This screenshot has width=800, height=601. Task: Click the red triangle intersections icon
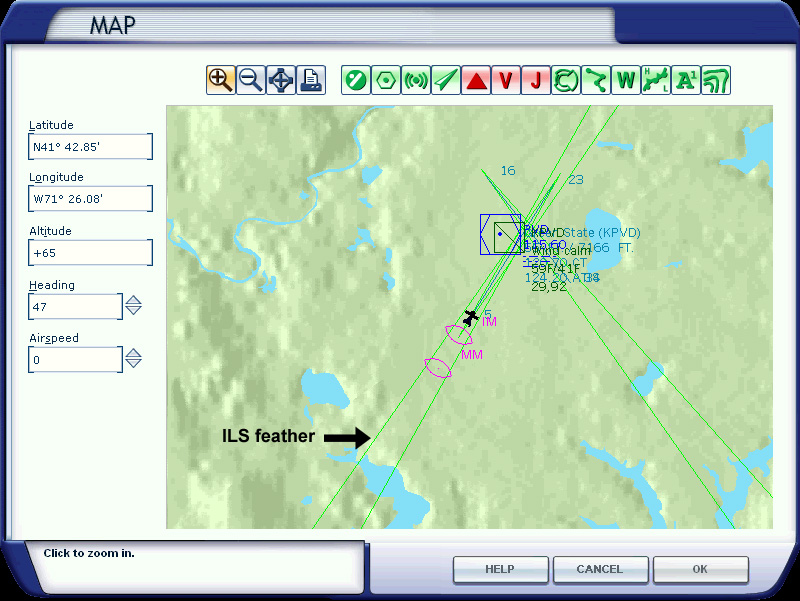pos(475,80)
